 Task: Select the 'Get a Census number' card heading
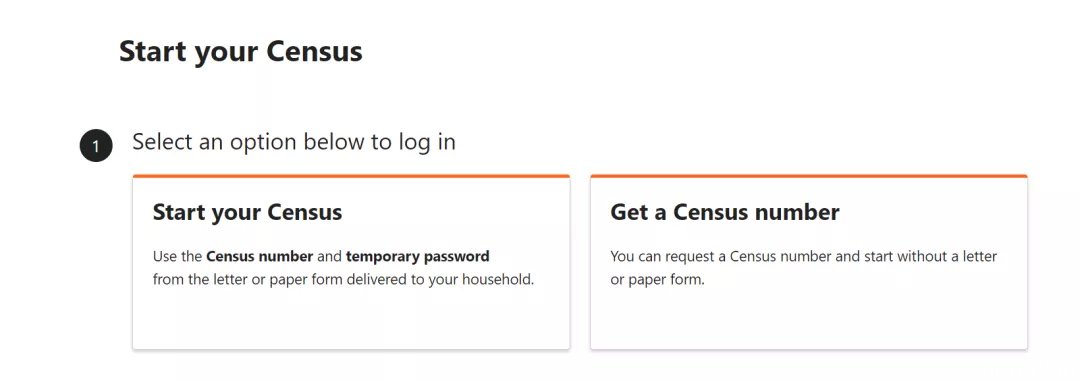coord(725,212)
